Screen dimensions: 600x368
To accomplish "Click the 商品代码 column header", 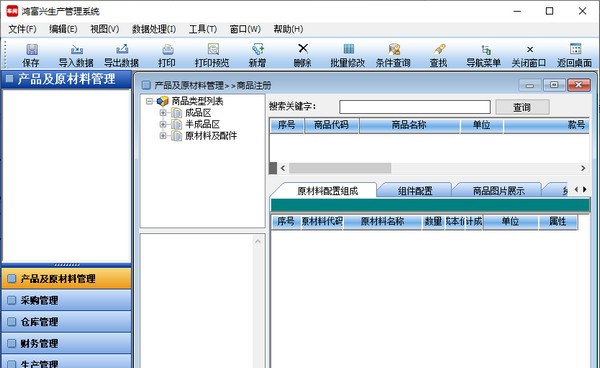I will (331, 125).
